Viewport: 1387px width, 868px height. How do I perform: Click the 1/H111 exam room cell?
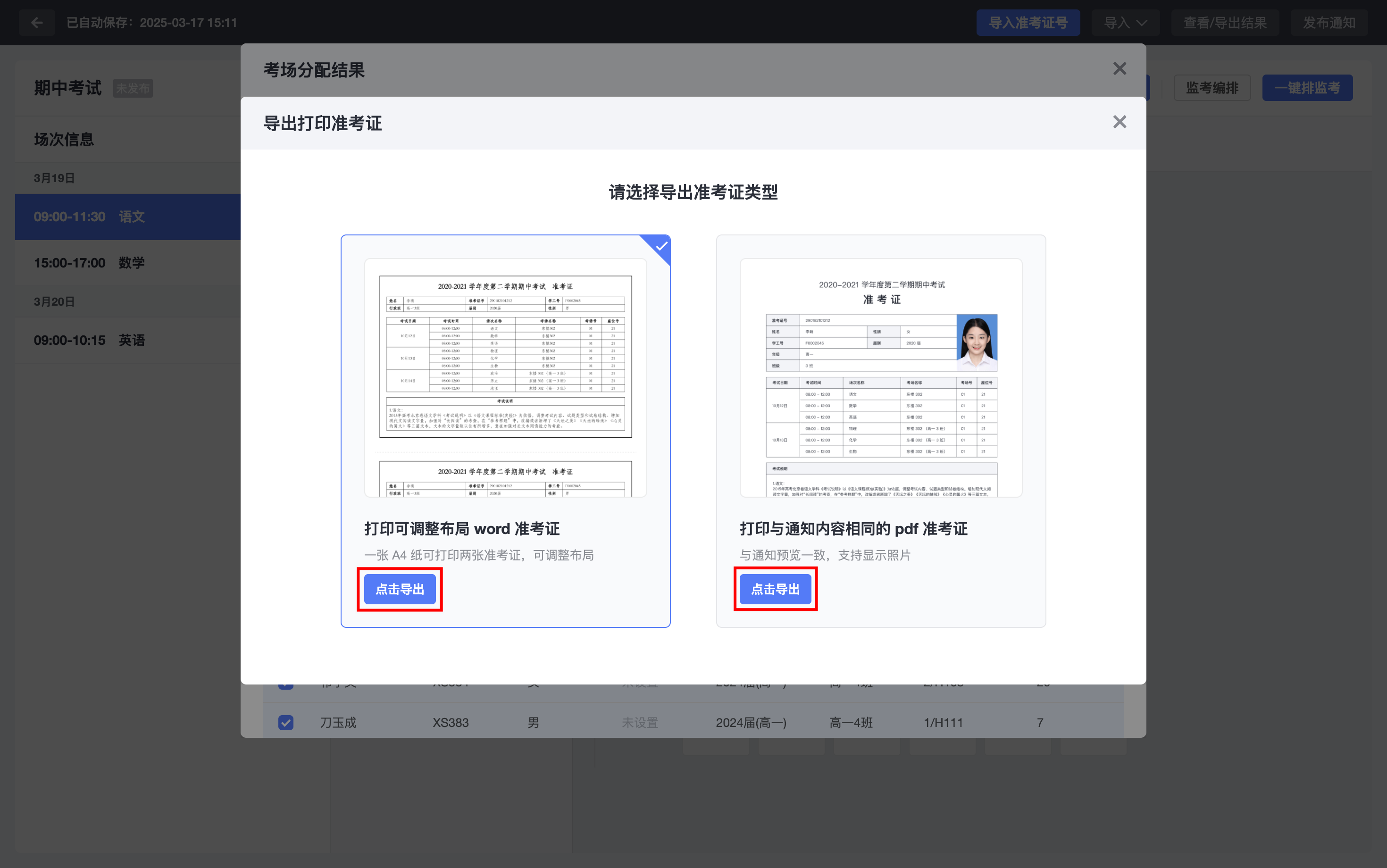(943, 722)
